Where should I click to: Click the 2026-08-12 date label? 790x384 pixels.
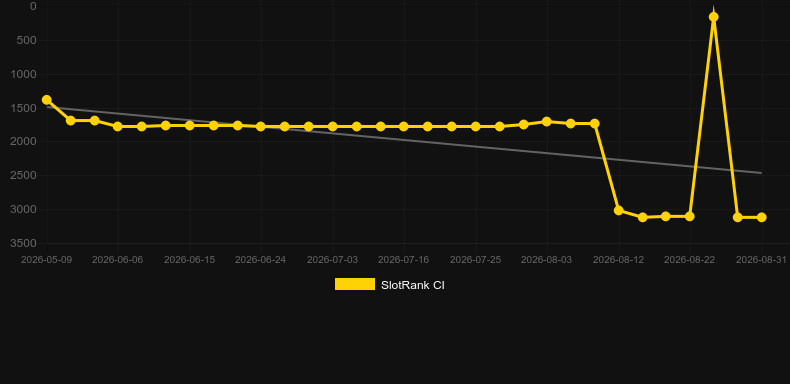pos(619,260)
